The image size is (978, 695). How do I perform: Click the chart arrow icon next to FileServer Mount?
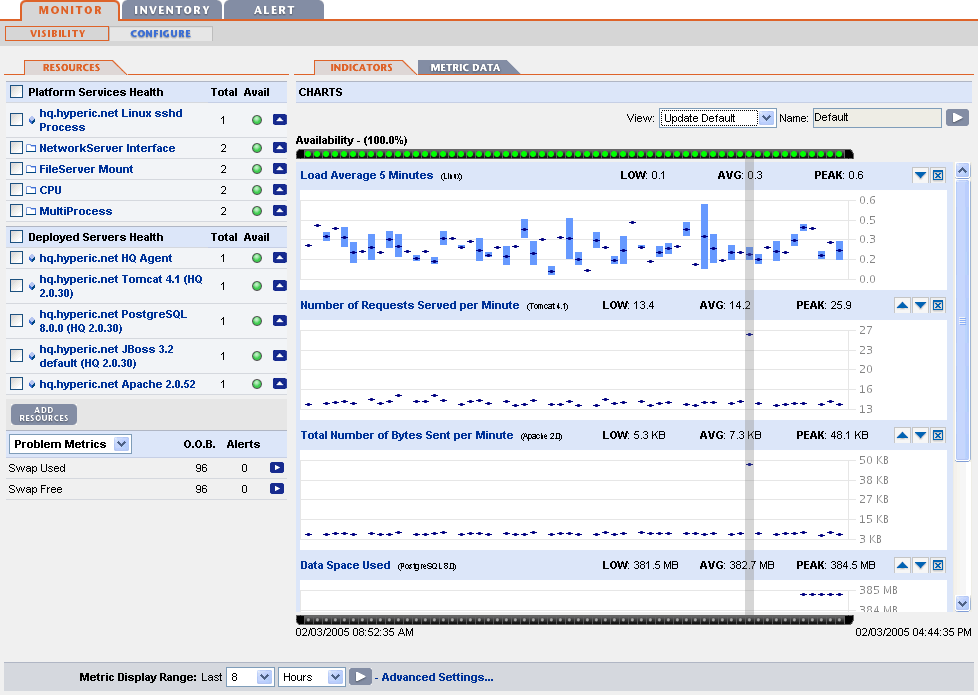[x=280, y=169]
